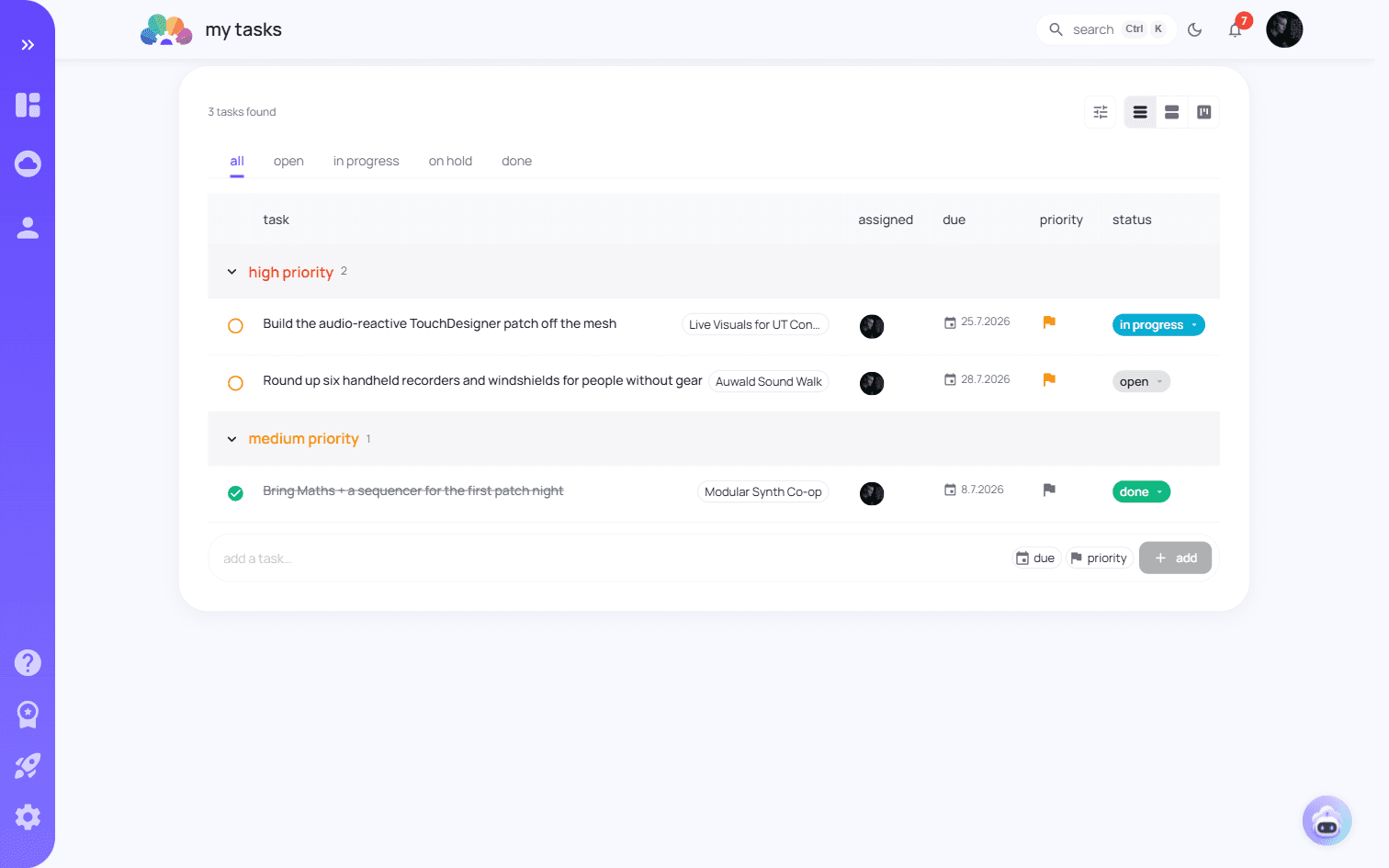Click the medium priority group label
Screen dimensions: 1389x868
click(x=303, y=439)
